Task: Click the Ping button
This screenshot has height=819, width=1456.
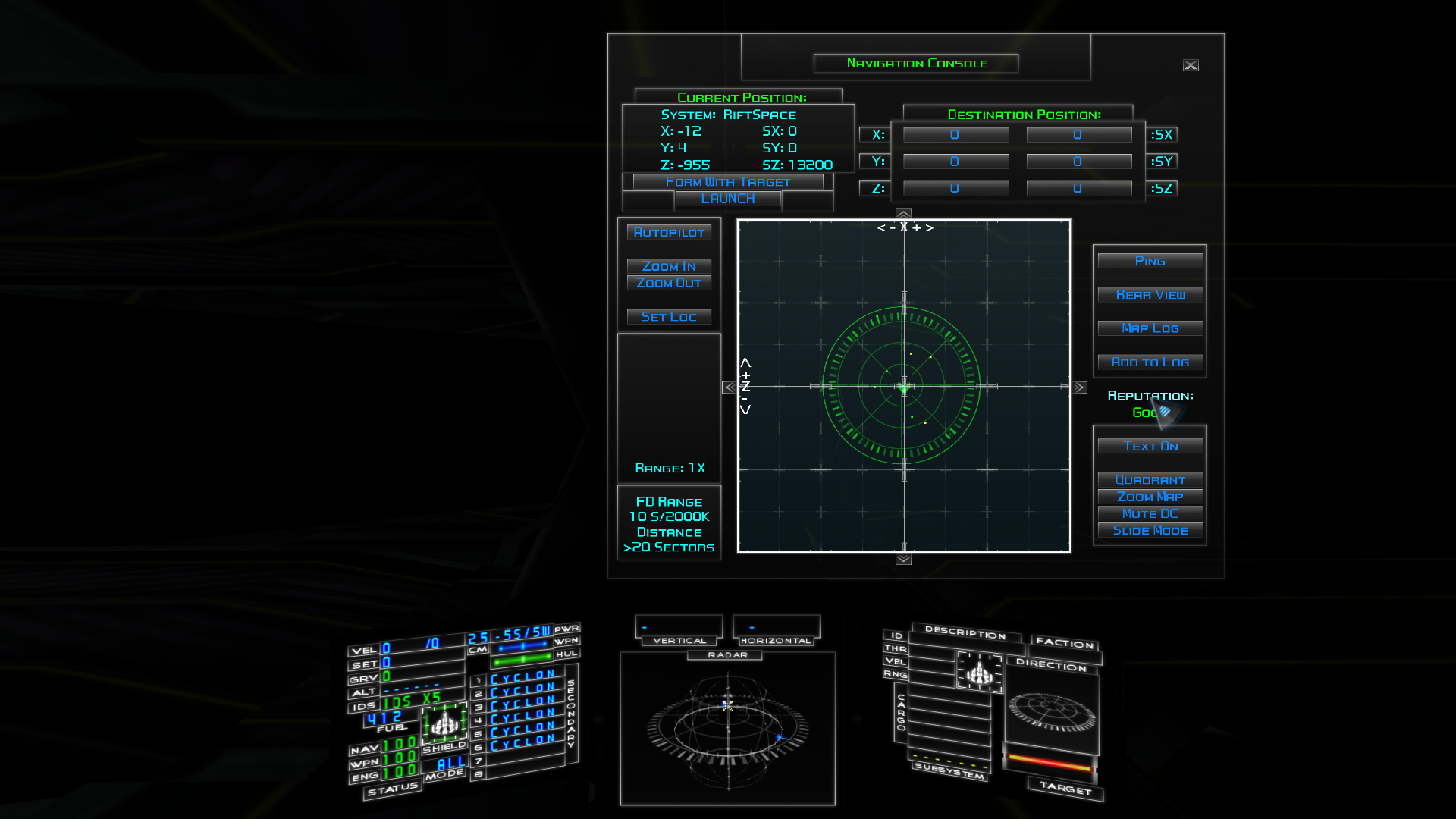Action: click(x=1150, y=261)
